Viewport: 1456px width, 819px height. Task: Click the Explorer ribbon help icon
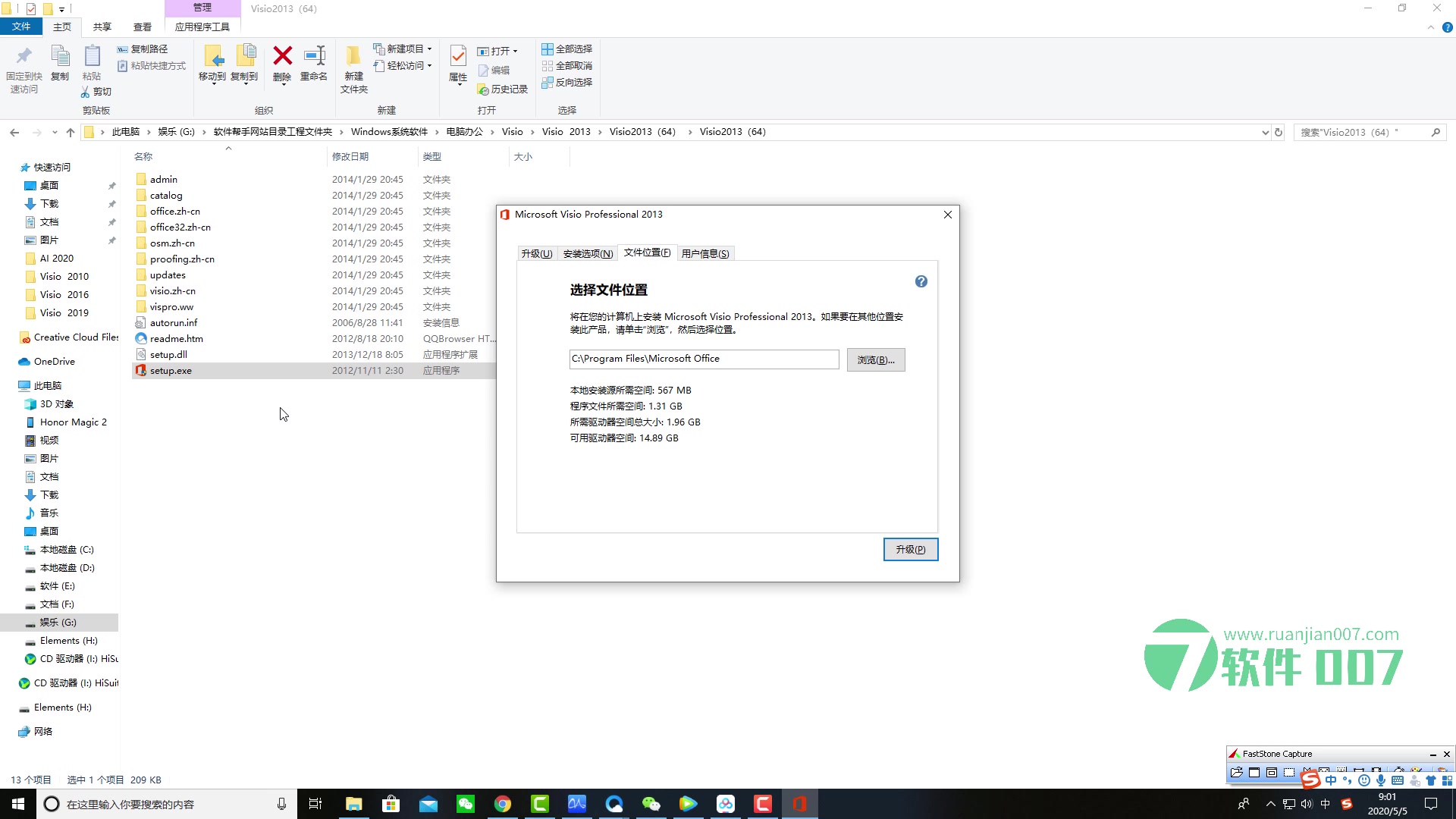[1447, 27]
